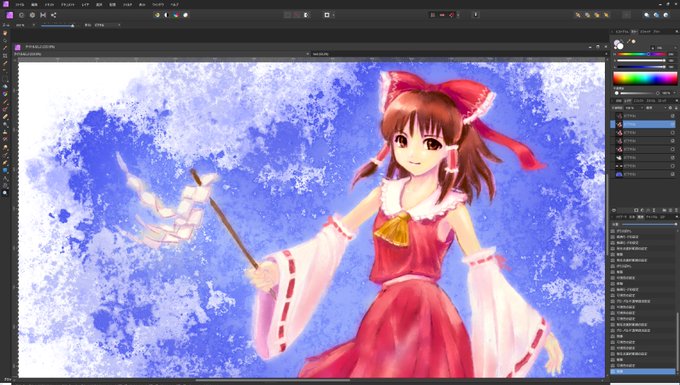Select the Crop tool in tools panel
The width and height of the screenshot is (680, 385).
click(5, 56)
